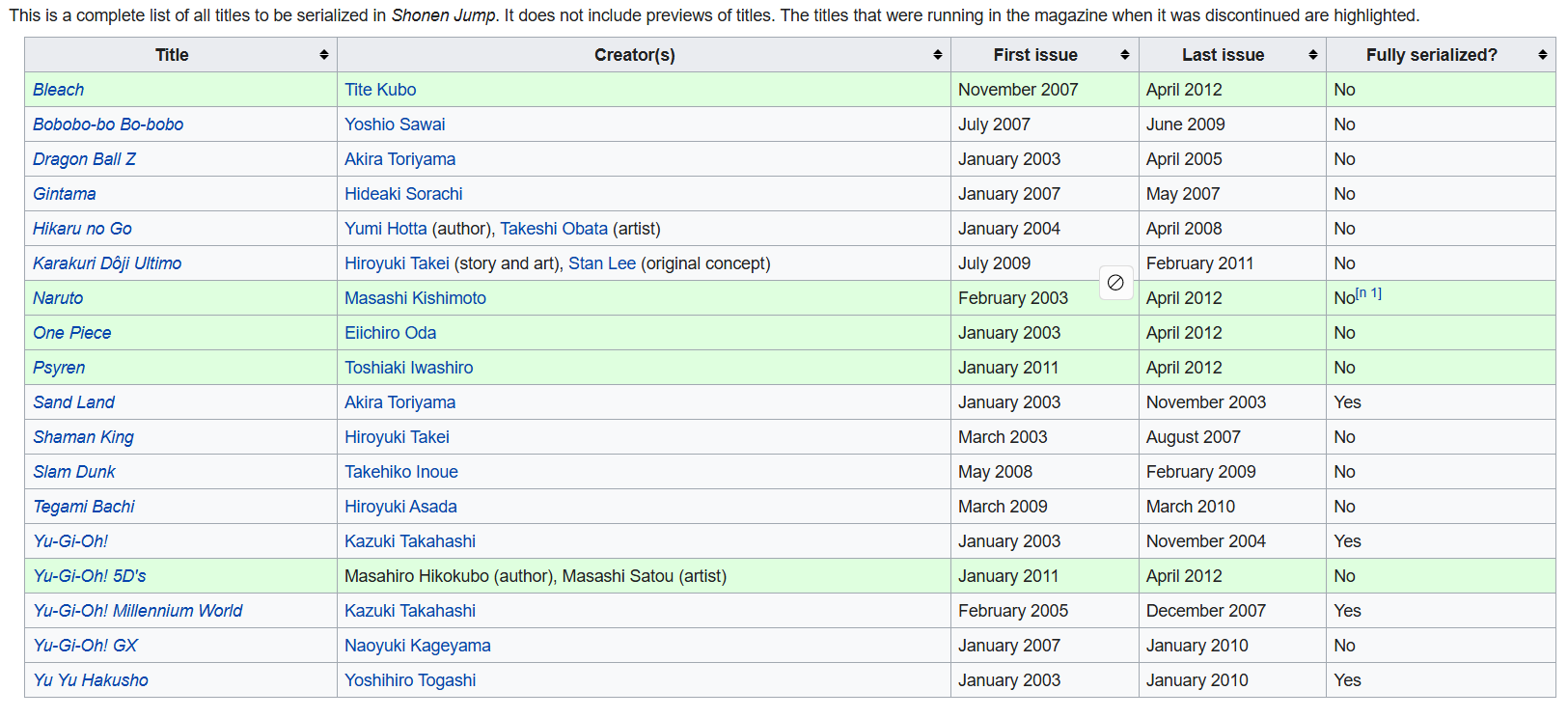1568x718 pixels.
Task: Open the Takeshi Obata artist link
Action: tap(554, 229)
